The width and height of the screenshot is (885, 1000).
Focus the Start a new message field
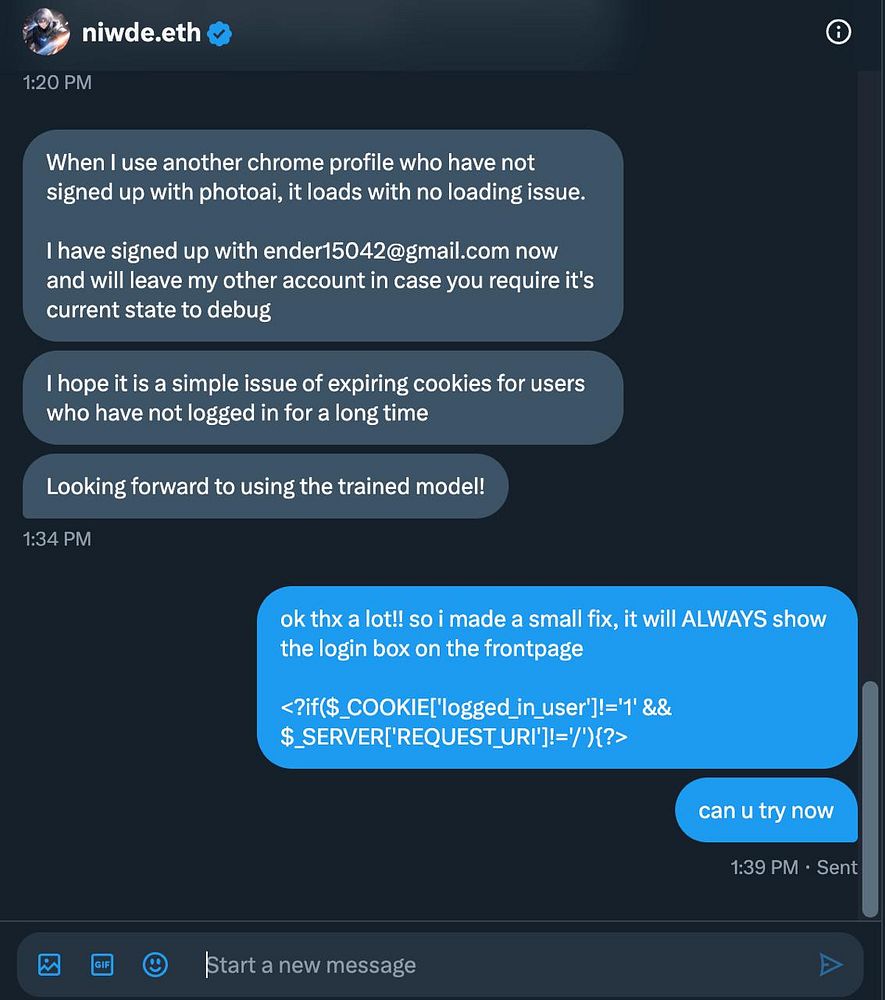point(504,965)
